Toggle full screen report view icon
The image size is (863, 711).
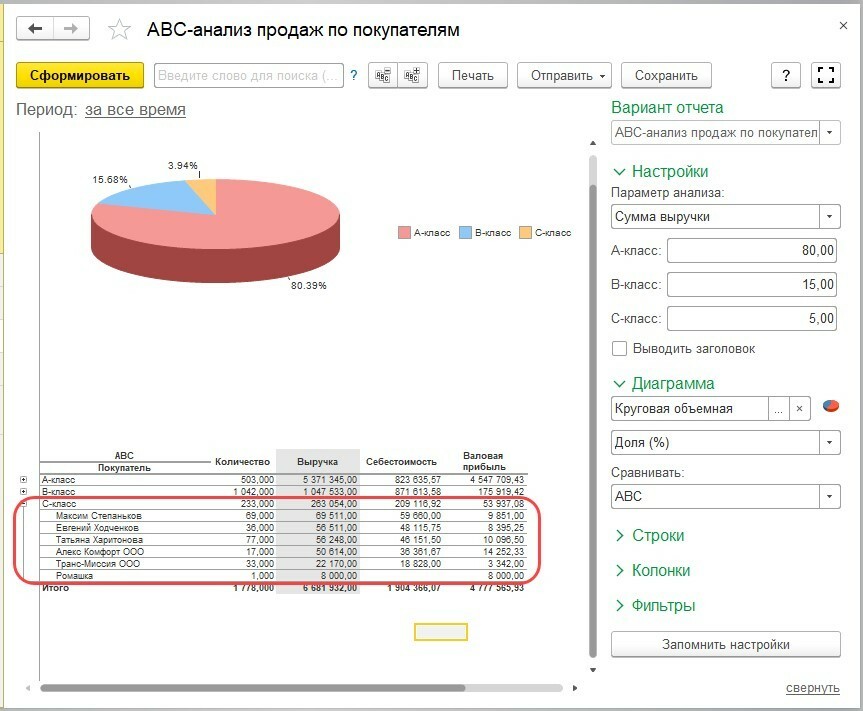[826, 75]
